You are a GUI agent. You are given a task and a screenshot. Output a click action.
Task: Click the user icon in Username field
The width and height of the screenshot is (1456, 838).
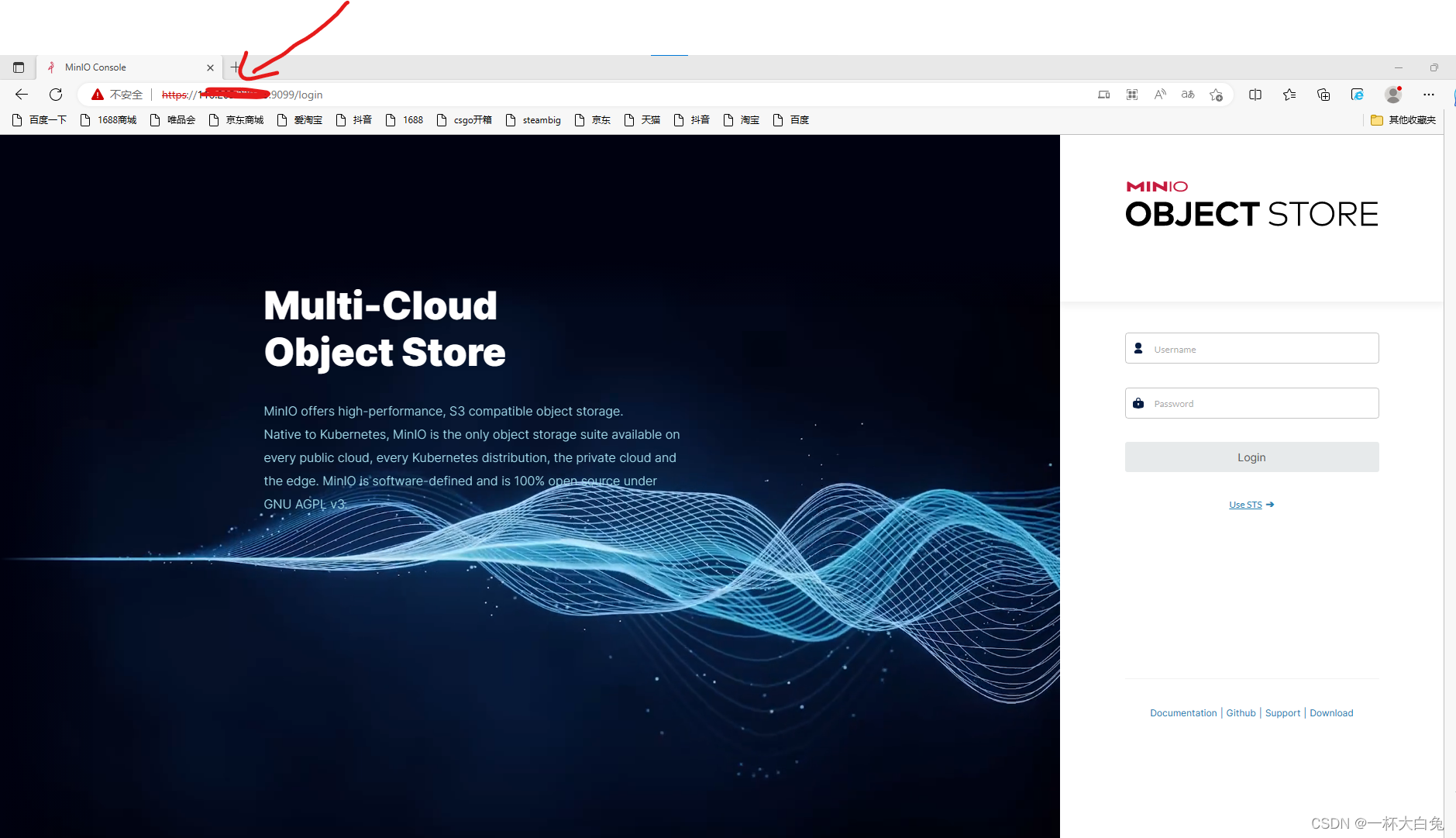pos(1138,349)
